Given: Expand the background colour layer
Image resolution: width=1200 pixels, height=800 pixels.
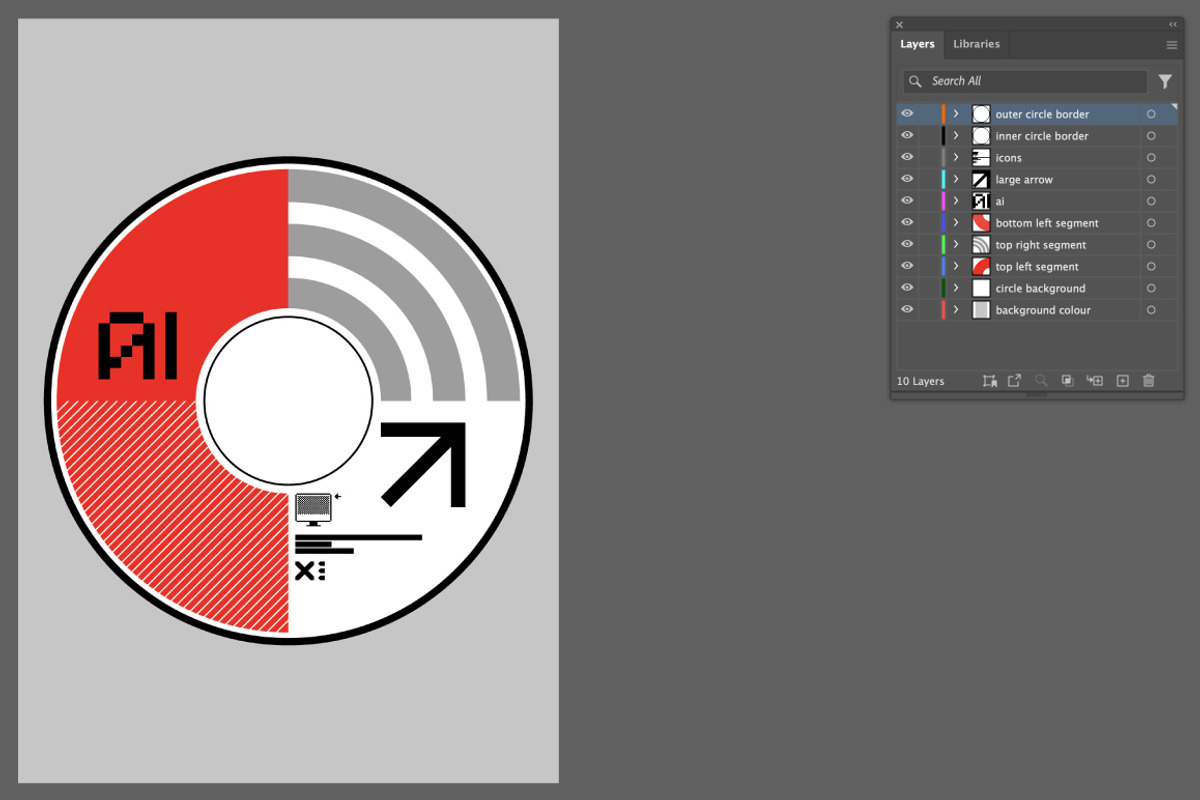Looking at the screenshot, I should pyautogui.click(x=956, y=310).
